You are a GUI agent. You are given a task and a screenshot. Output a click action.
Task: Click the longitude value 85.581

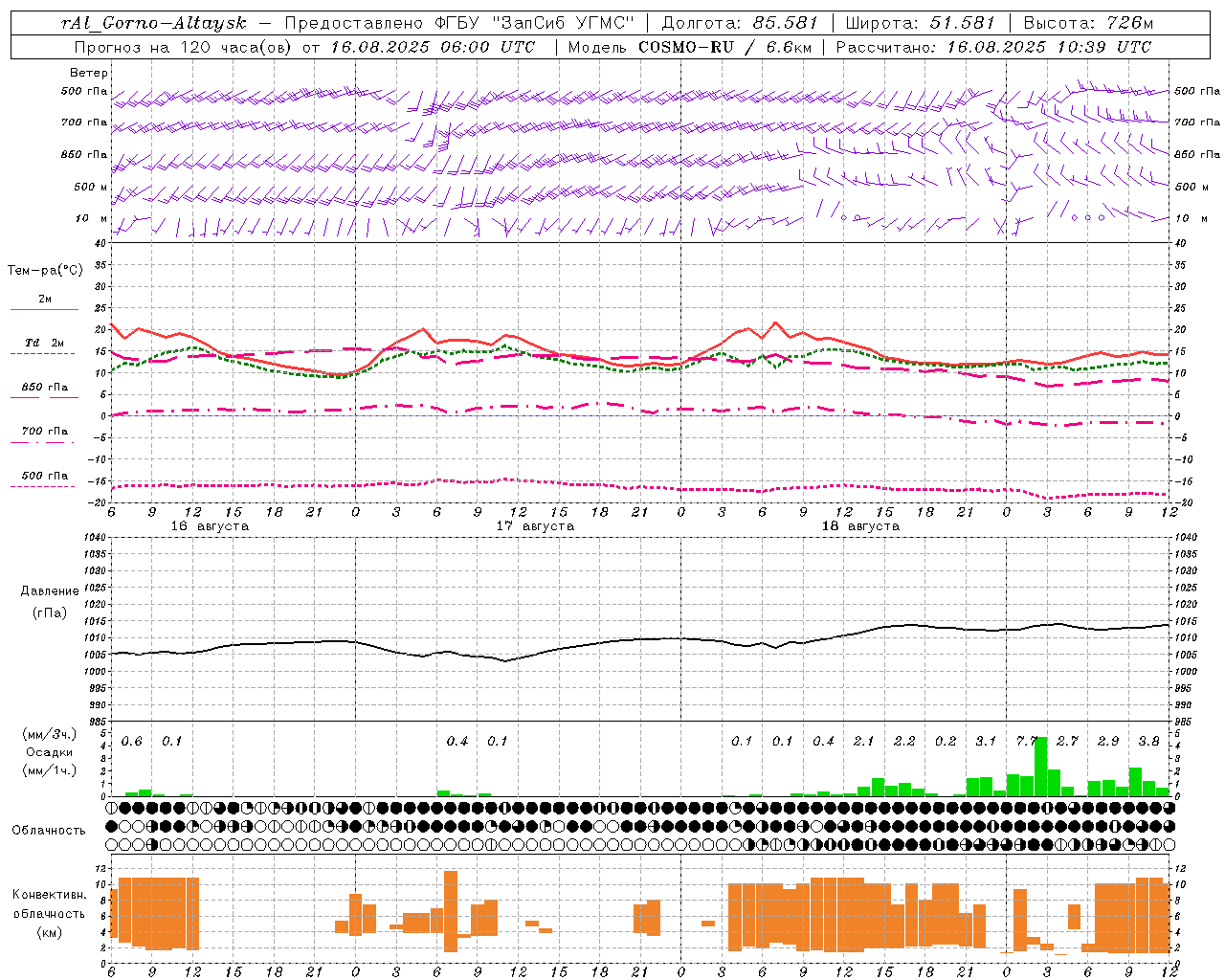pyautogui.click(x=787, y=23)
